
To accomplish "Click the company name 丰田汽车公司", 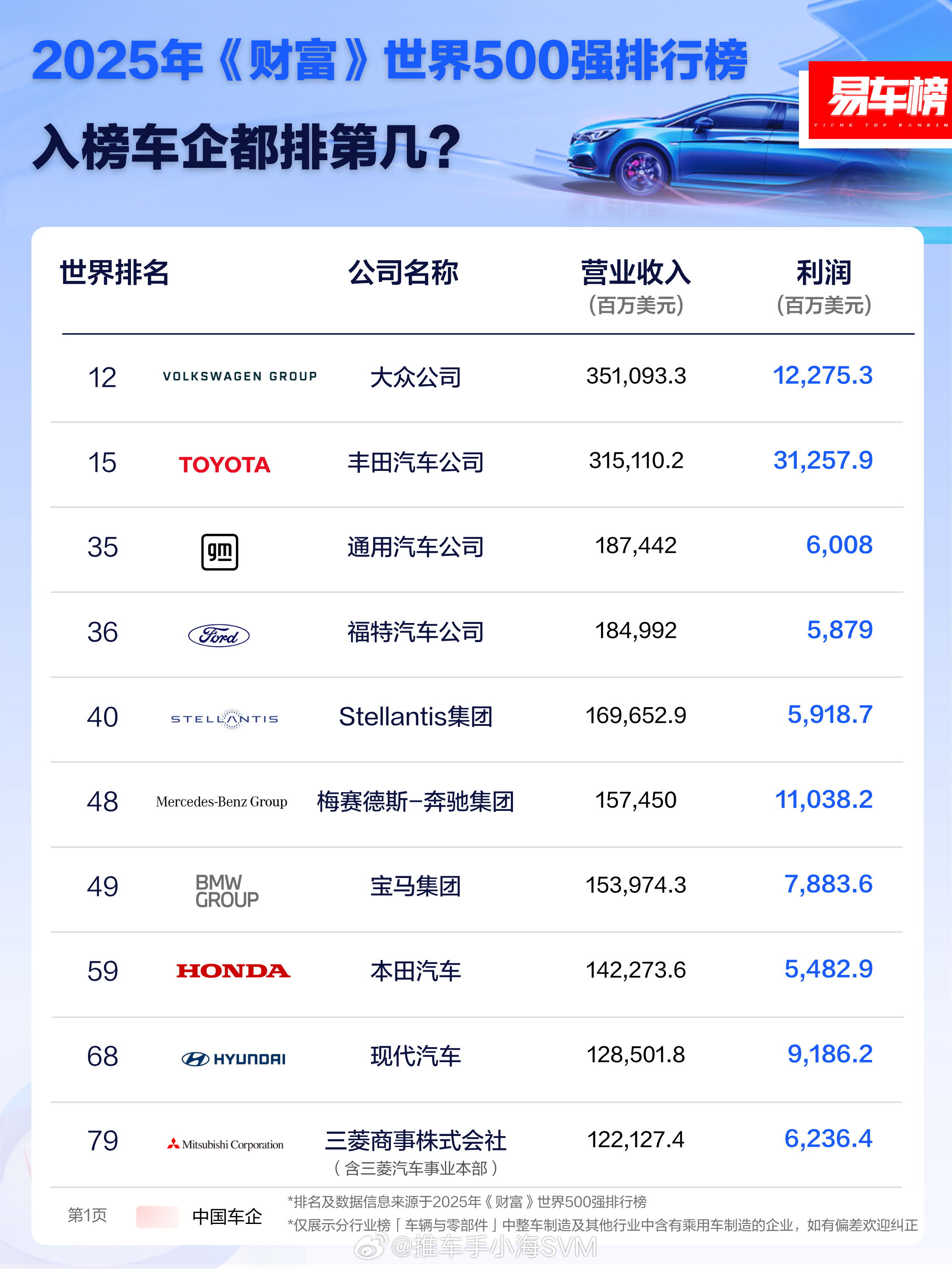I will pos(416,462).
